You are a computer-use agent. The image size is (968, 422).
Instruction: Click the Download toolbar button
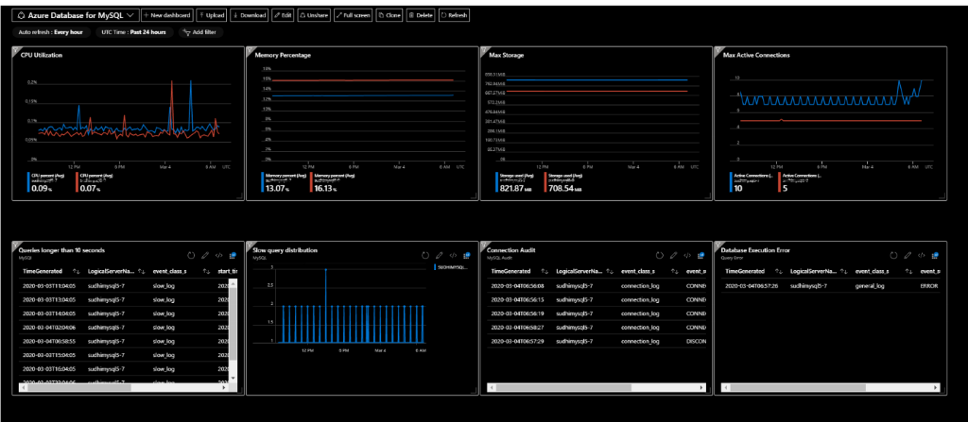(250, 15)
